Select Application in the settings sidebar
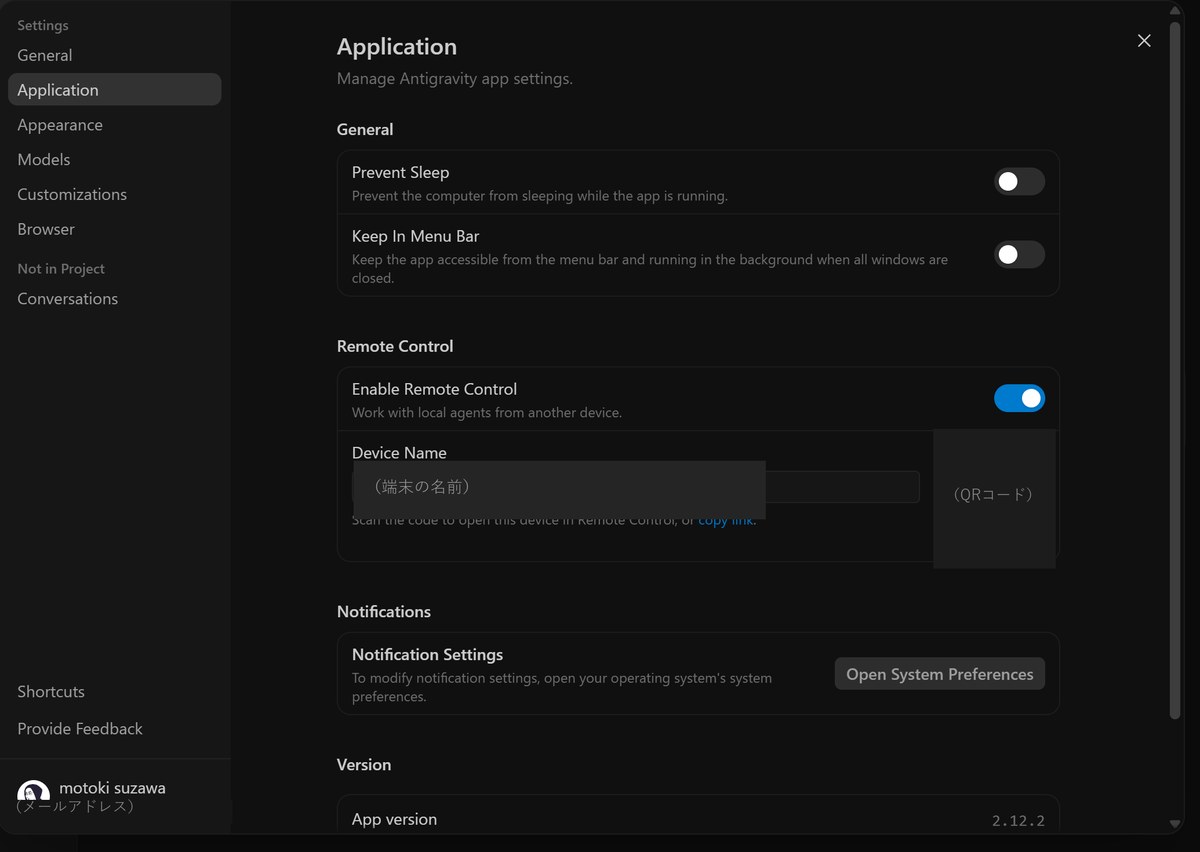Viewport: 1200px width, 852px height. (114, 90)
